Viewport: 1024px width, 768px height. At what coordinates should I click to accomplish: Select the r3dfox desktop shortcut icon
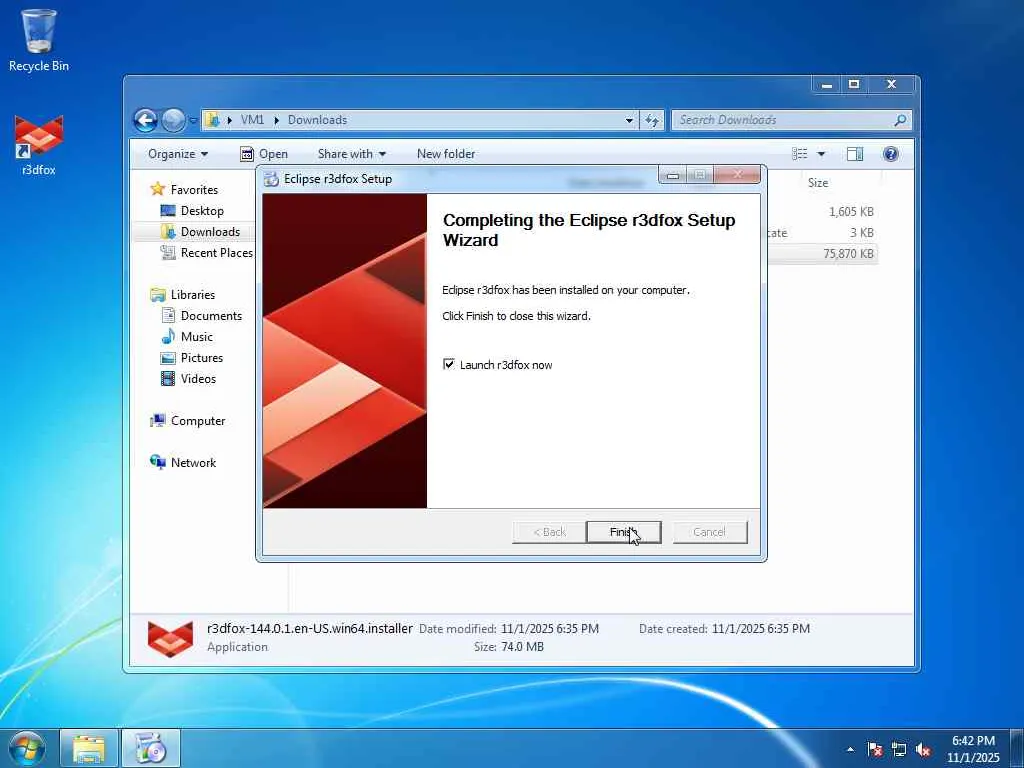(x=39, y=146)
